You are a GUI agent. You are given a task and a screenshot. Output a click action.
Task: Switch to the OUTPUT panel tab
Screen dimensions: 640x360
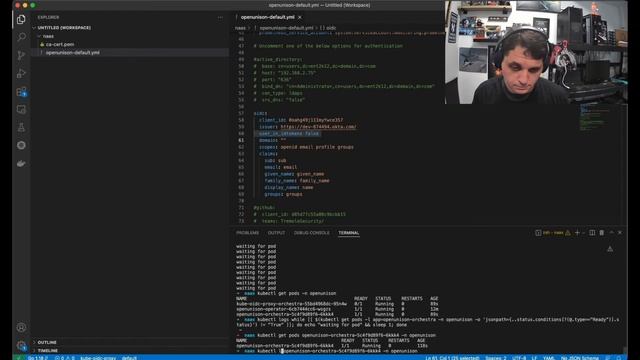276,233
